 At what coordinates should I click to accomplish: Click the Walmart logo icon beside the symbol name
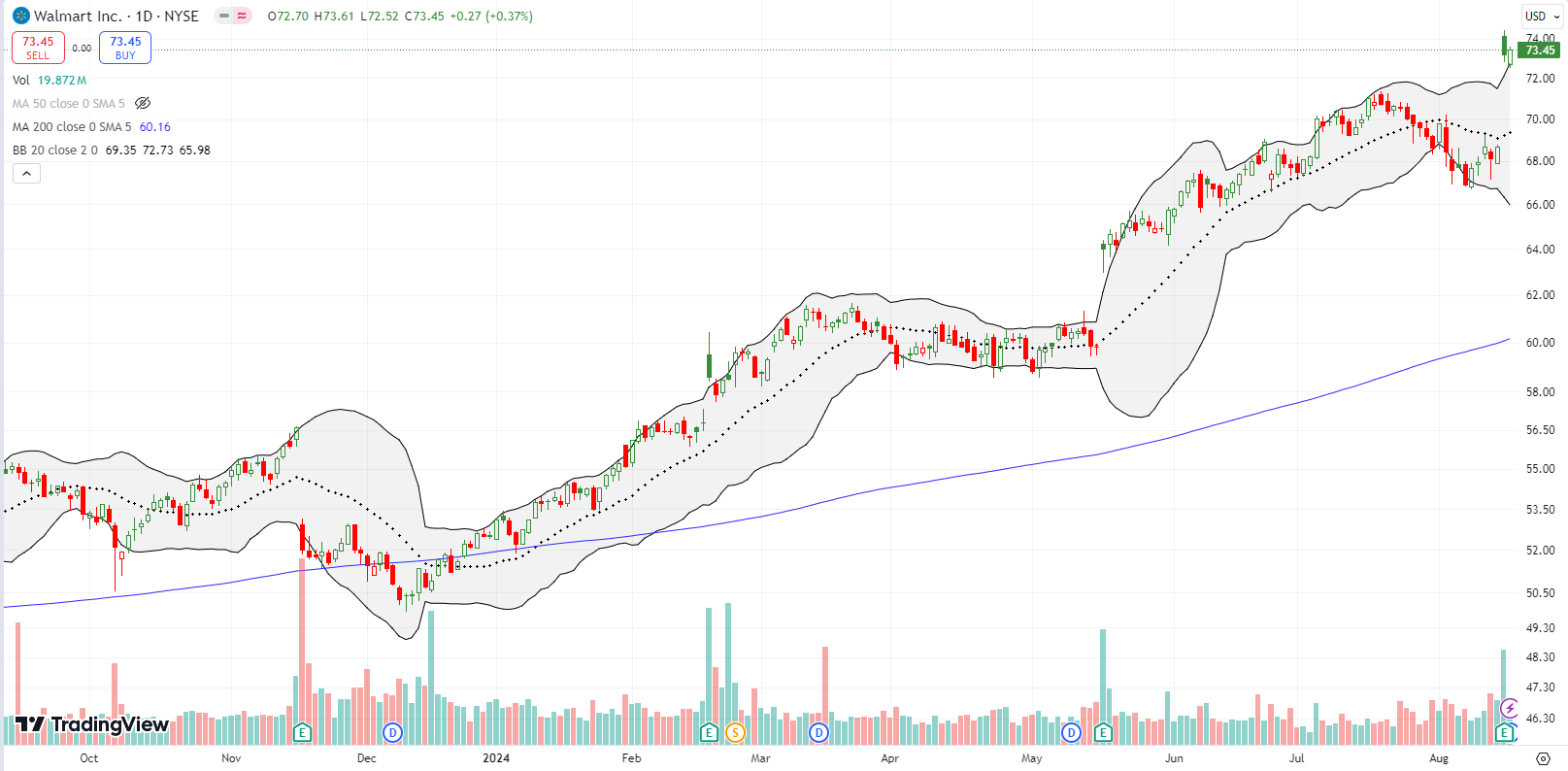point(21,16)
